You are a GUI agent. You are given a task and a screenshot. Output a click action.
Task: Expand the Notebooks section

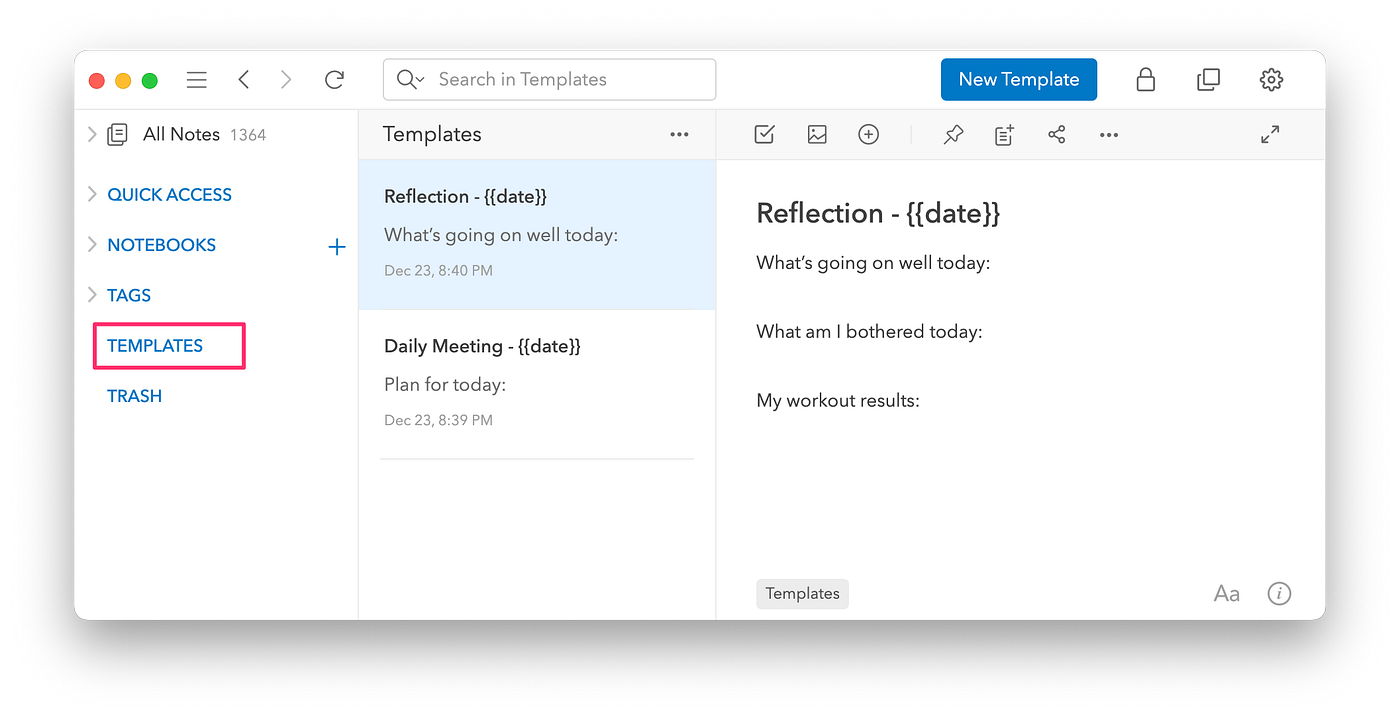click(92, 245)
